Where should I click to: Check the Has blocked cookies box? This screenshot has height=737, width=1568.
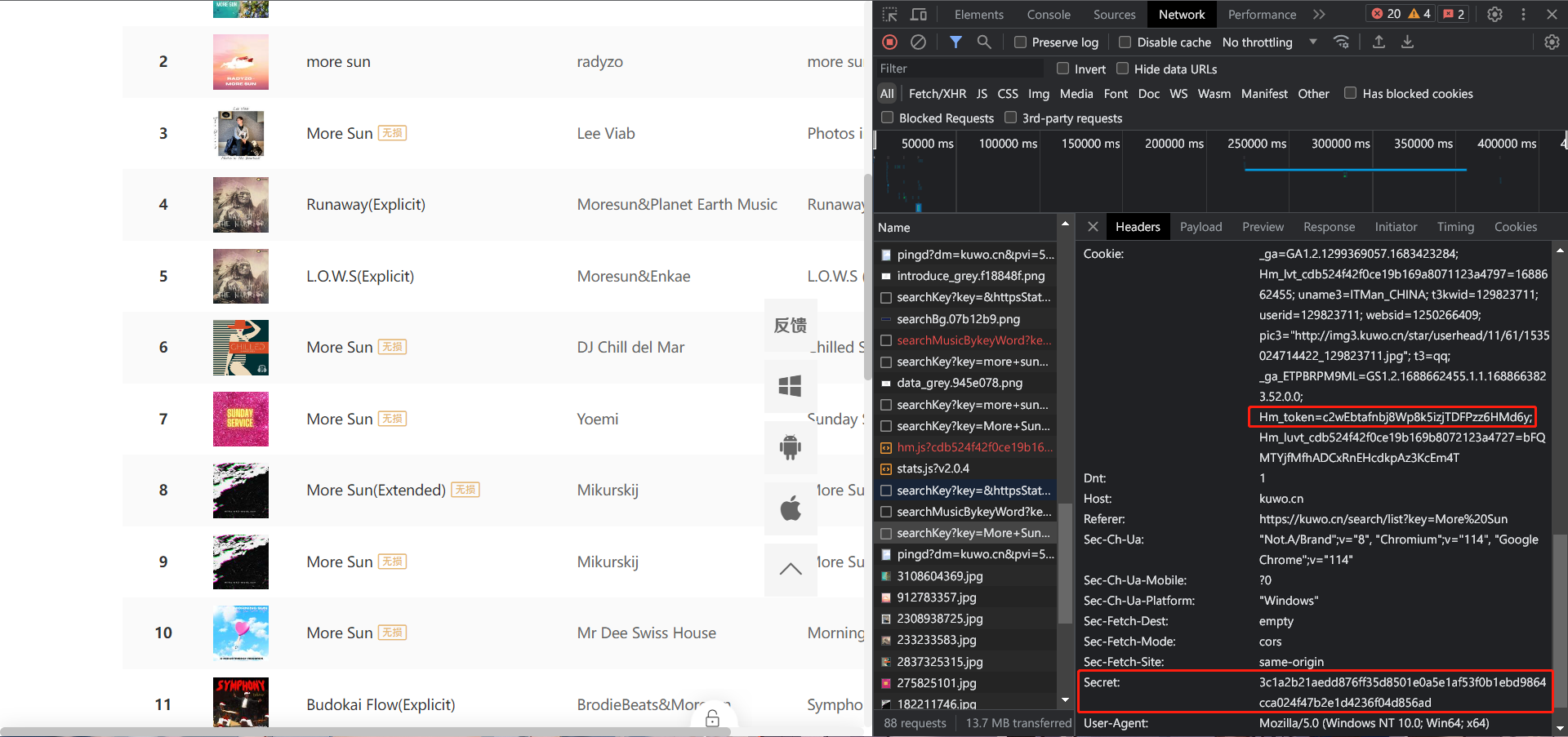point(1350,93)
